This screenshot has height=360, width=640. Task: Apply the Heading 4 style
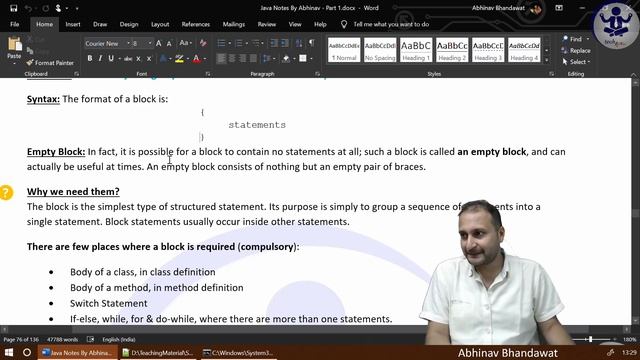coord(524,50)
